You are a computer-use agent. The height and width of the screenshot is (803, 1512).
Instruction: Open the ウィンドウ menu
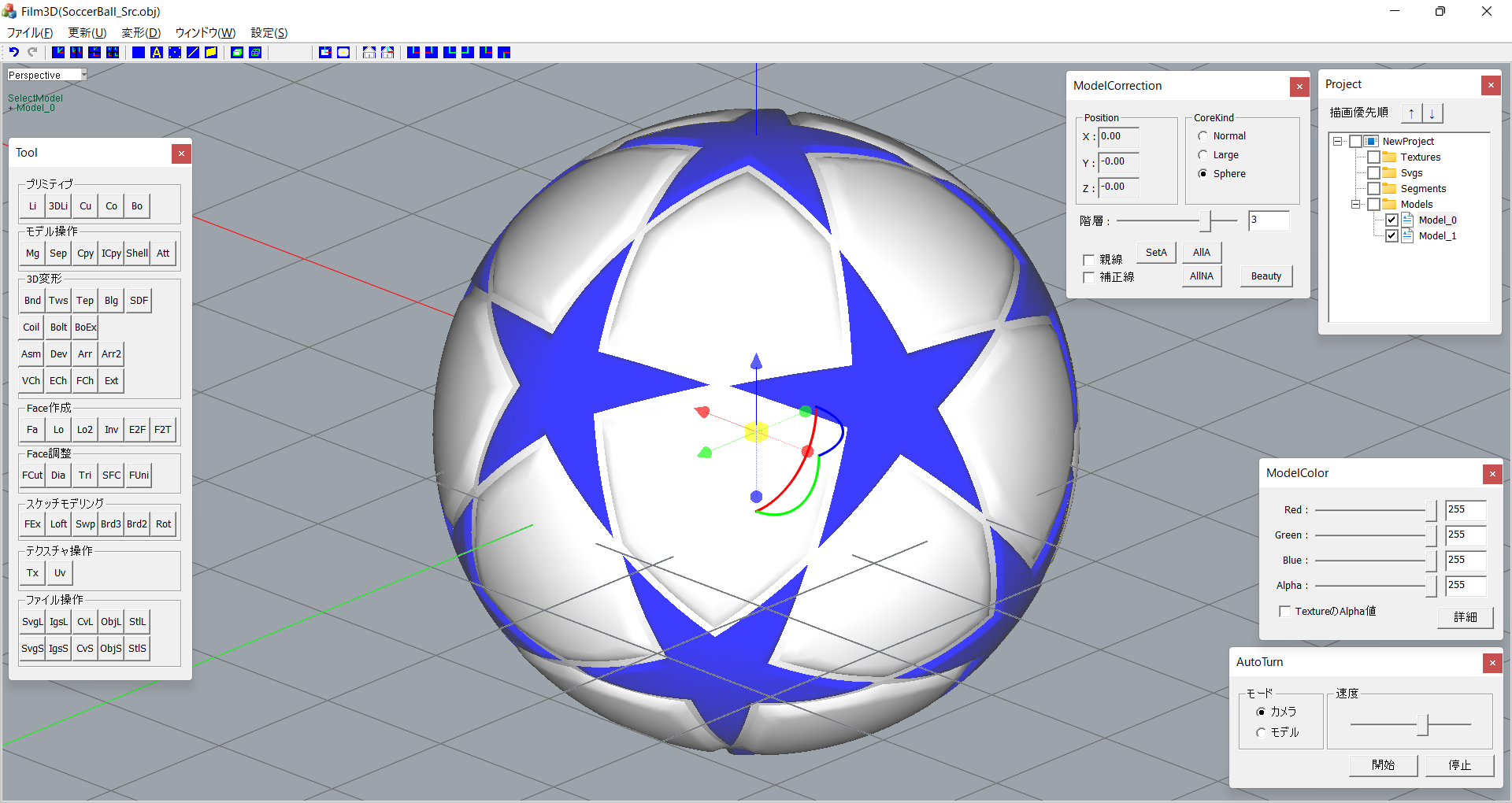(x=205, y=33)
